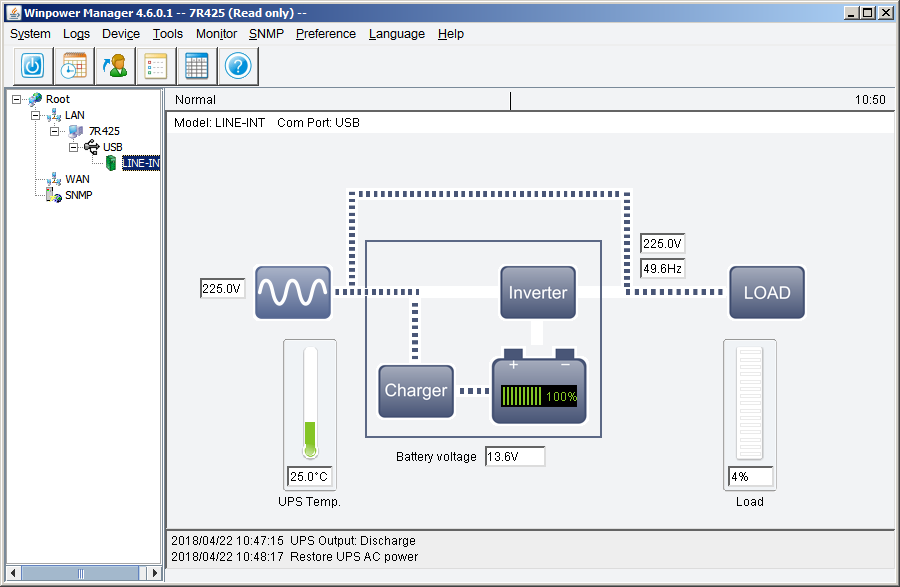Select the WAN tree item

click(x=77, y=179)
